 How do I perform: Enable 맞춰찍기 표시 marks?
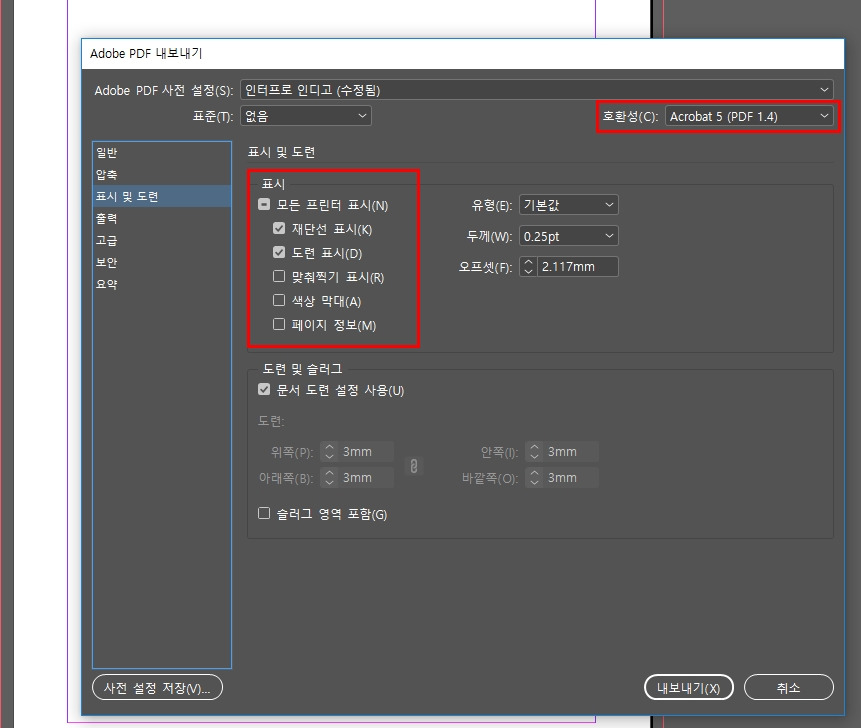pos(278,276)
